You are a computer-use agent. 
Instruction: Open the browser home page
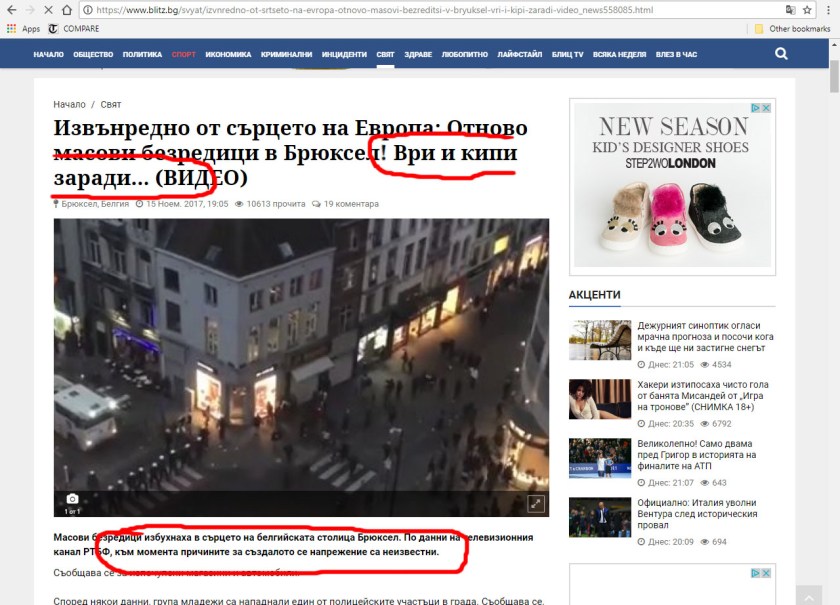point(66,10)
